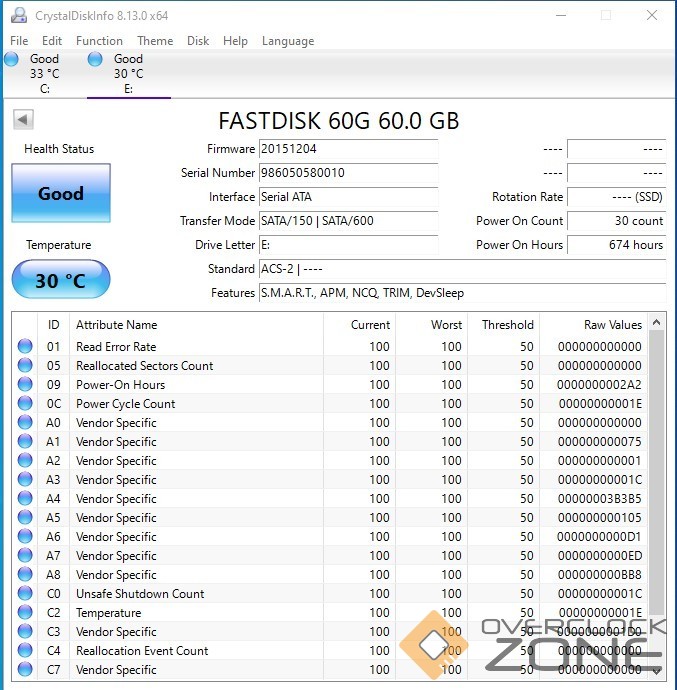Click the scrollbar up arrow in attribute list

point(657,323)
